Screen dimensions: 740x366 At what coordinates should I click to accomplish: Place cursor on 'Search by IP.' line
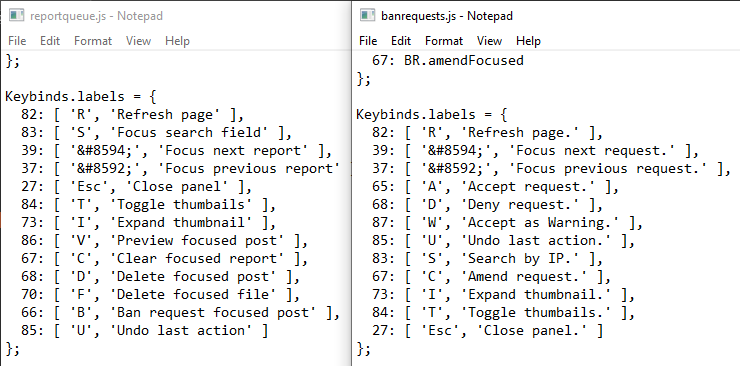pyautogui.click(x=487, y=258)
